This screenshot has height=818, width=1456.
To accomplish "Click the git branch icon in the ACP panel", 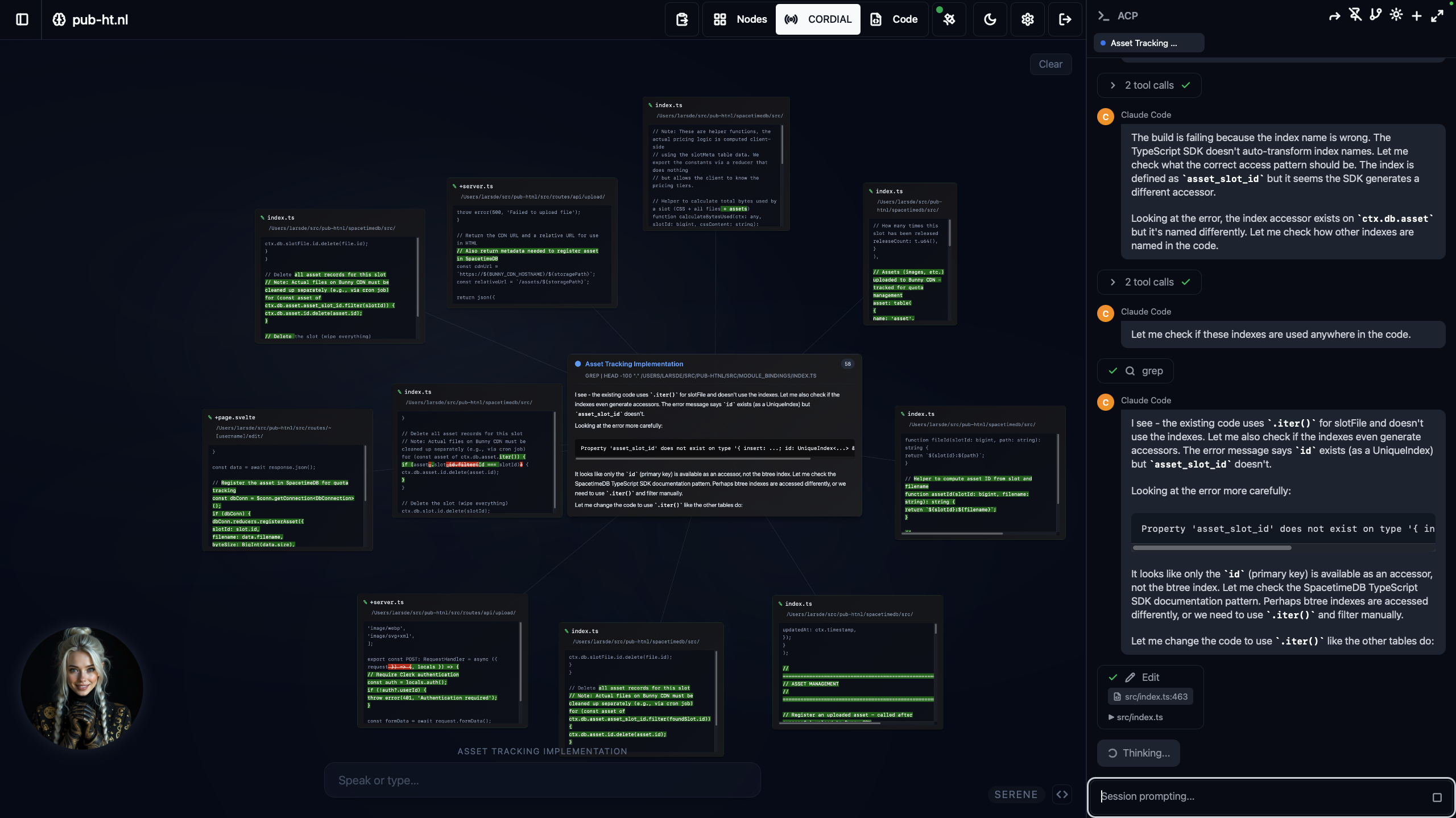I will 1375,15.
